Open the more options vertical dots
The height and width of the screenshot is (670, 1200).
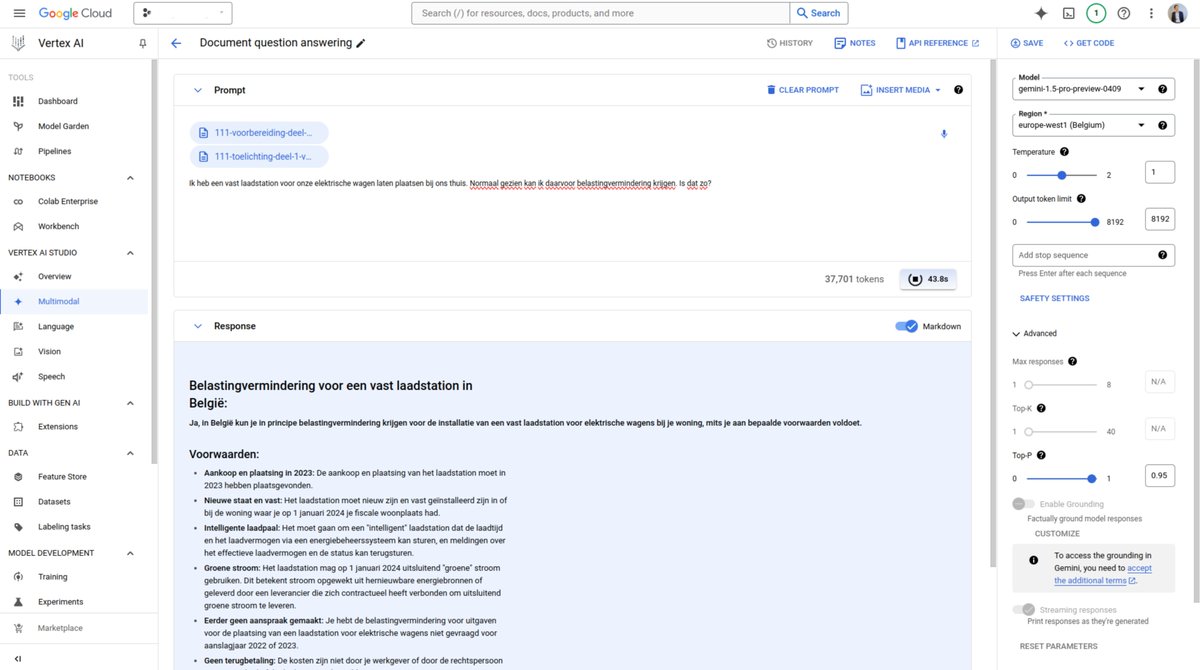tap(1152, 13)
